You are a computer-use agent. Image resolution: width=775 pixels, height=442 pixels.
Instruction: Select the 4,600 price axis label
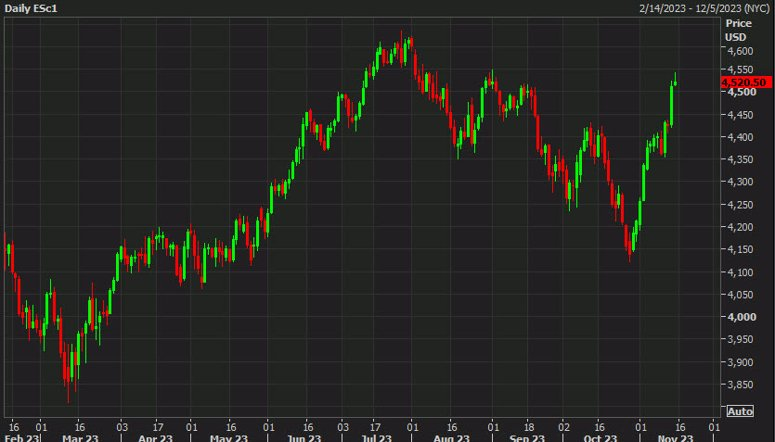[x=740, y=51]
